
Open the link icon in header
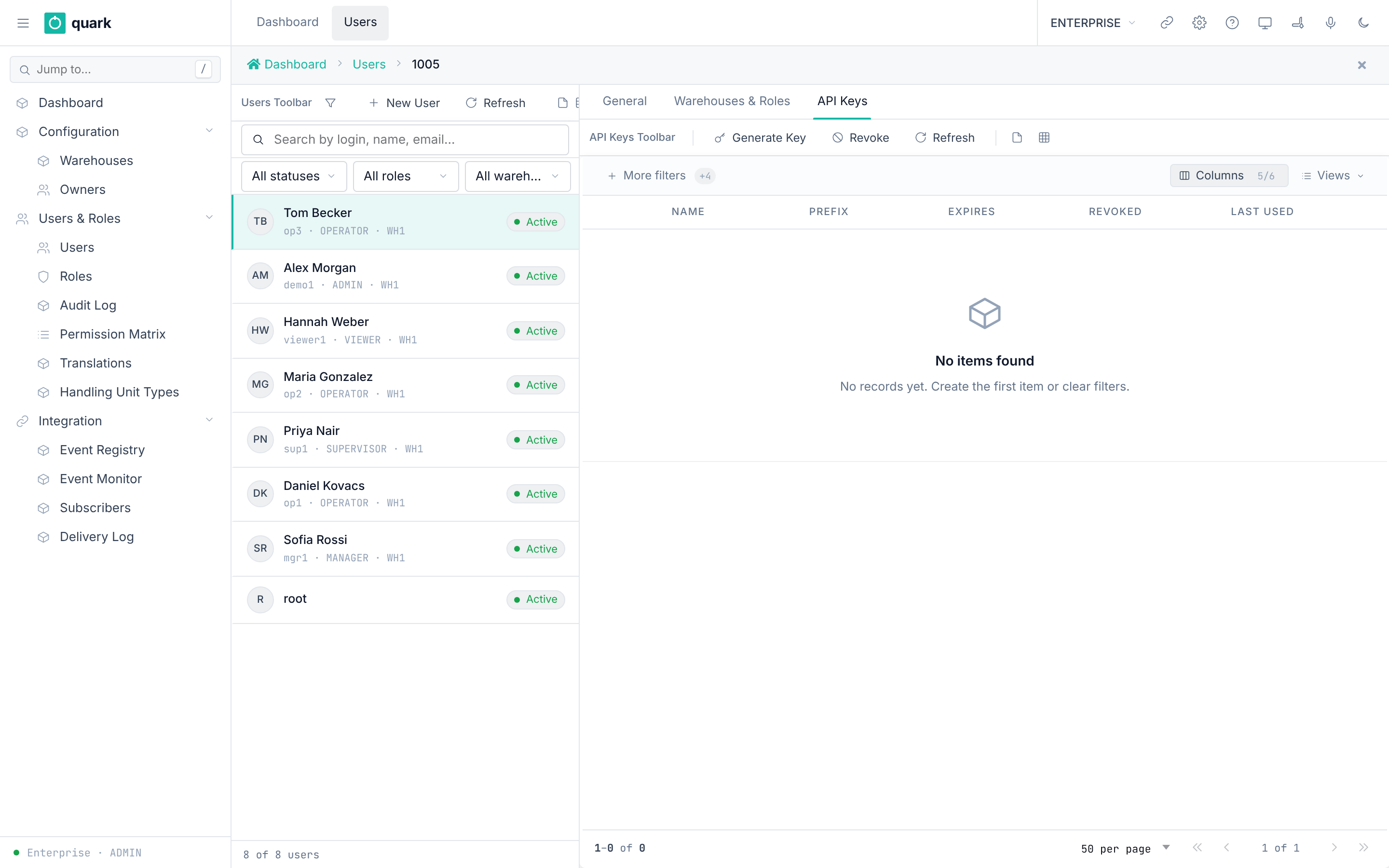coord(1166,23)
